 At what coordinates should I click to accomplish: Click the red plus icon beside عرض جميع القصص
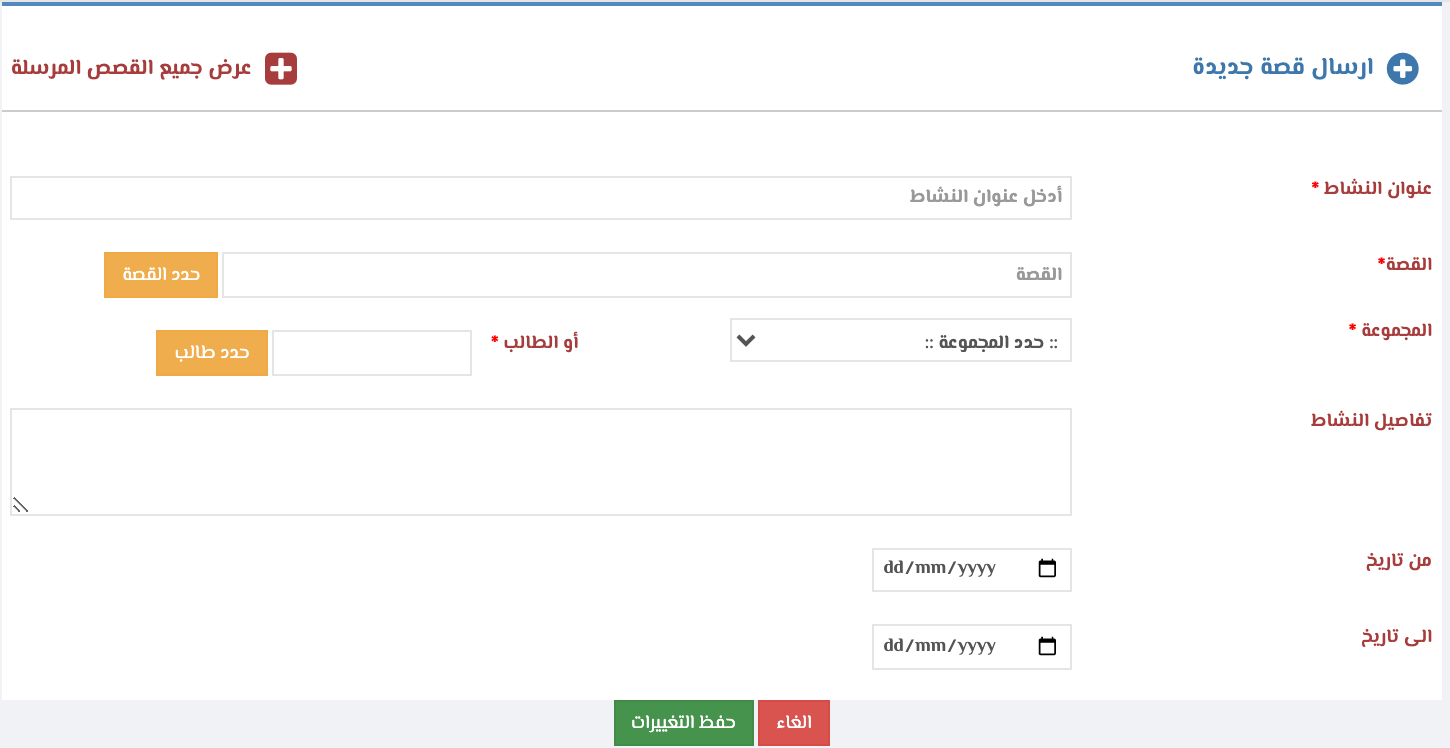point(281,69)
